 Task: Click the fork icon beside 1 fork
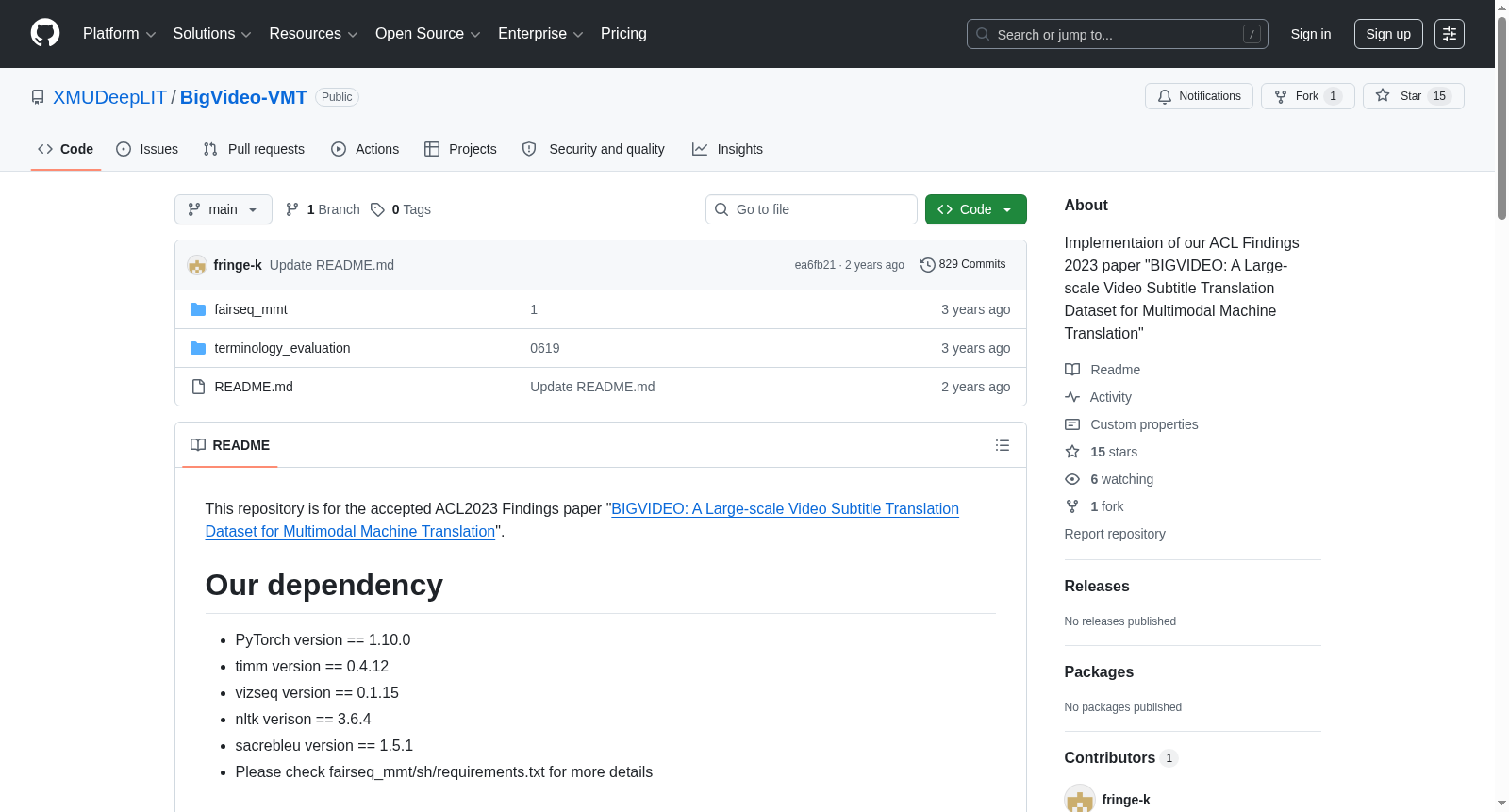(x=1072, y=506)
